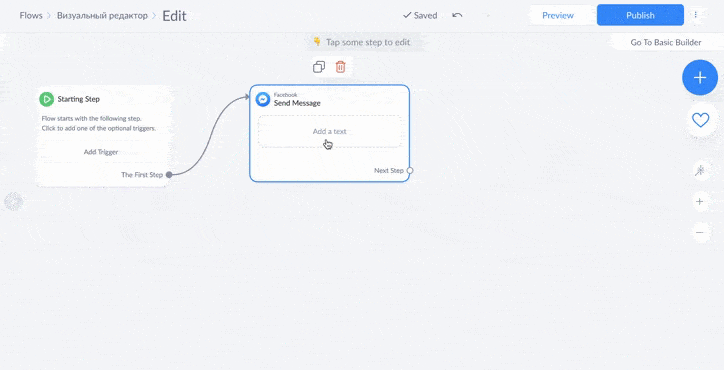
Task: Click the Facebook Messenger icon
Action: click(x=263, y=99)
